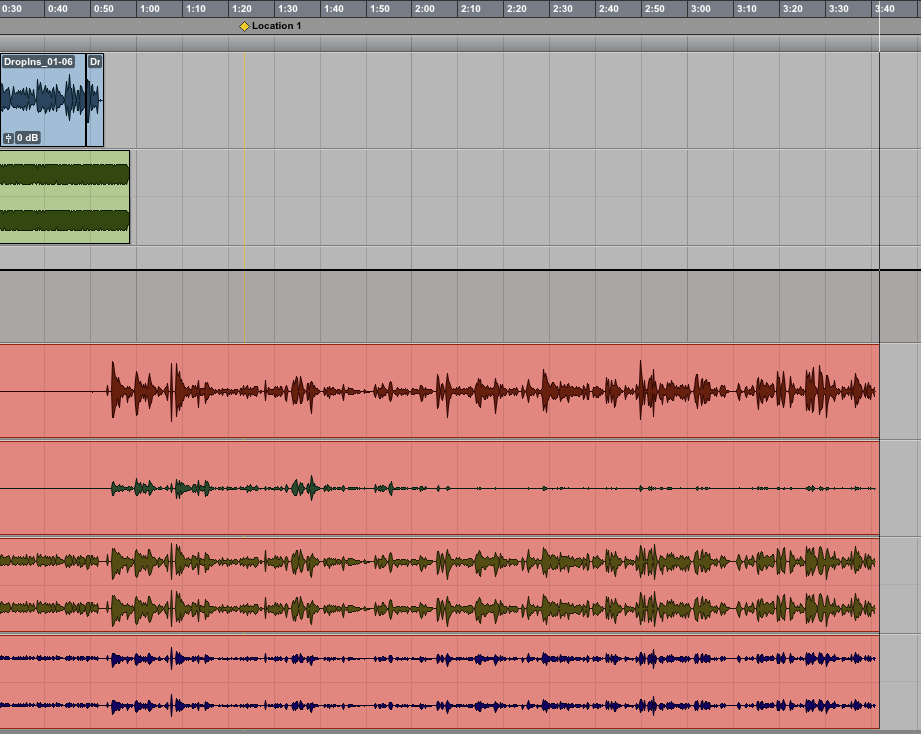This screenshot has width=921, height=734.
Task: Click the 0:50 mark on the ruler
Action: coord(104,9)
